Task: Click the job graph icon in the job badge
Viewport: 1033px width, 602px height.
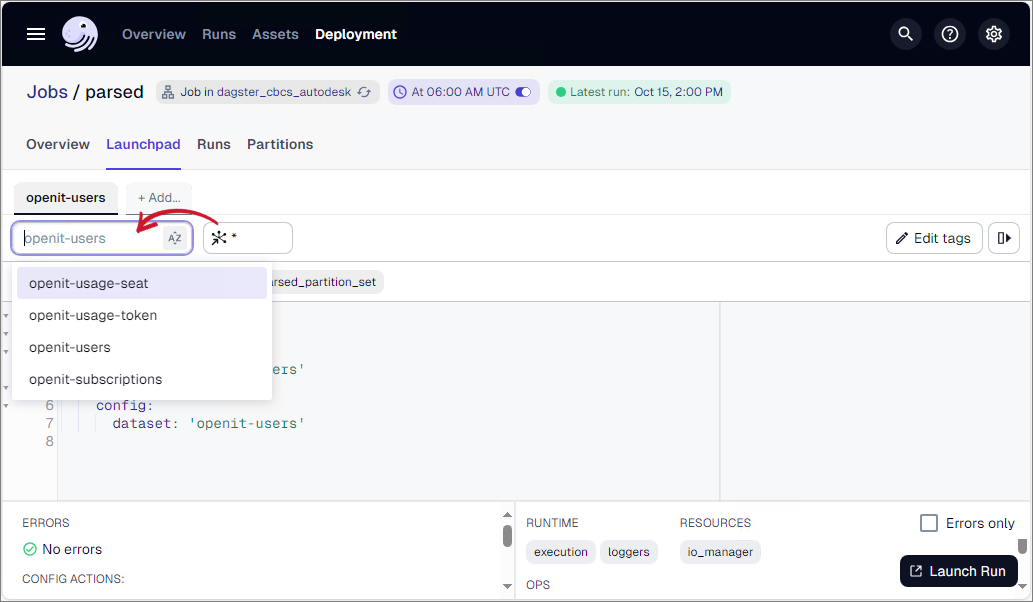Action: click(168, 91)
